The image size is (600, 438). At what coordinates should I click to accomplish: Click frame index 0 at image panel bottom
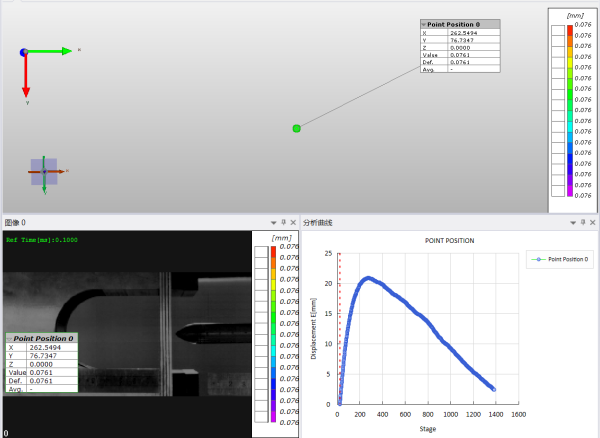[x=6, y=433]
